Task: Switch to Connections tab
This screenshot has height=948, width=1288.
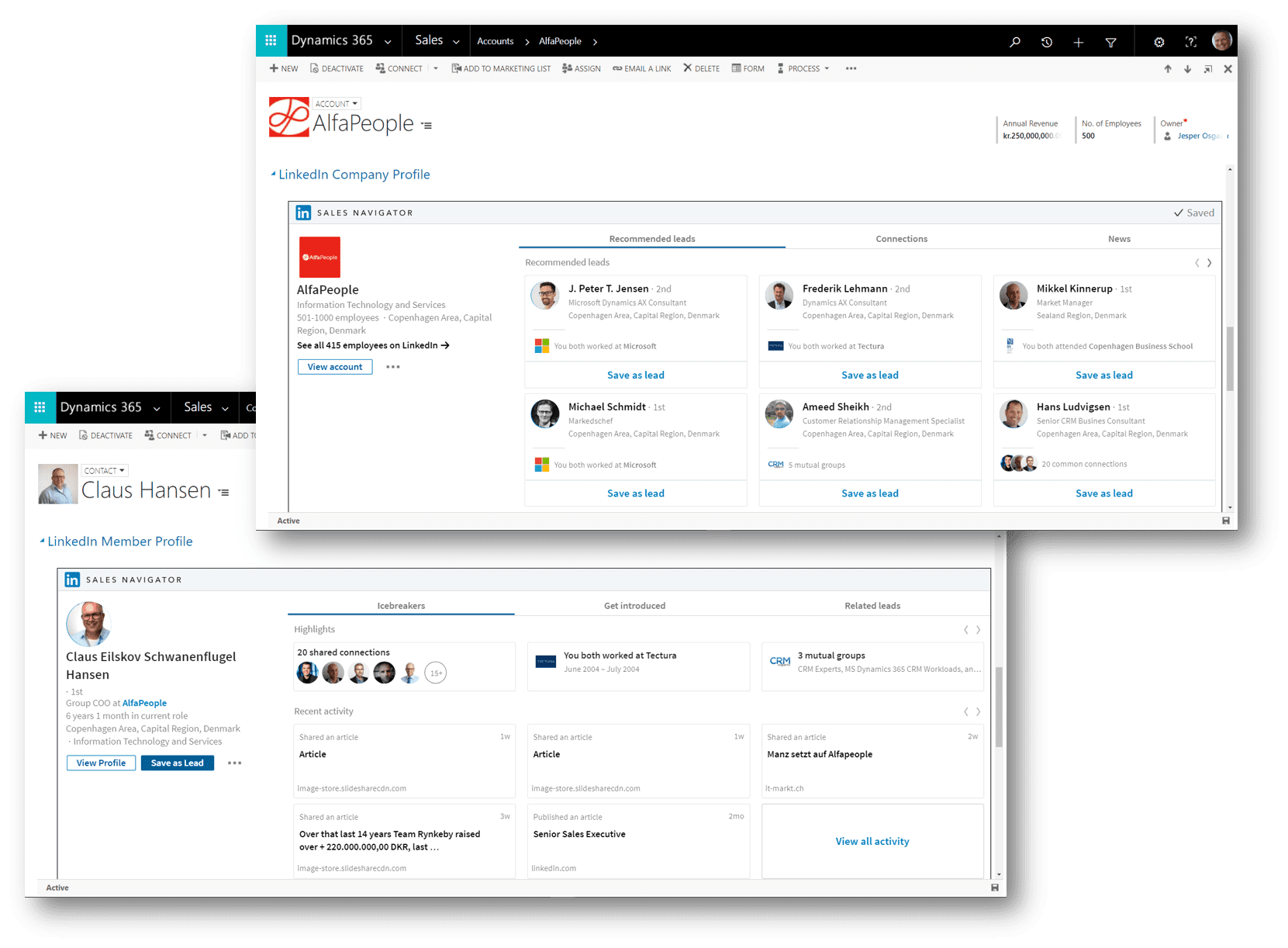Action: tap(901, 239)
